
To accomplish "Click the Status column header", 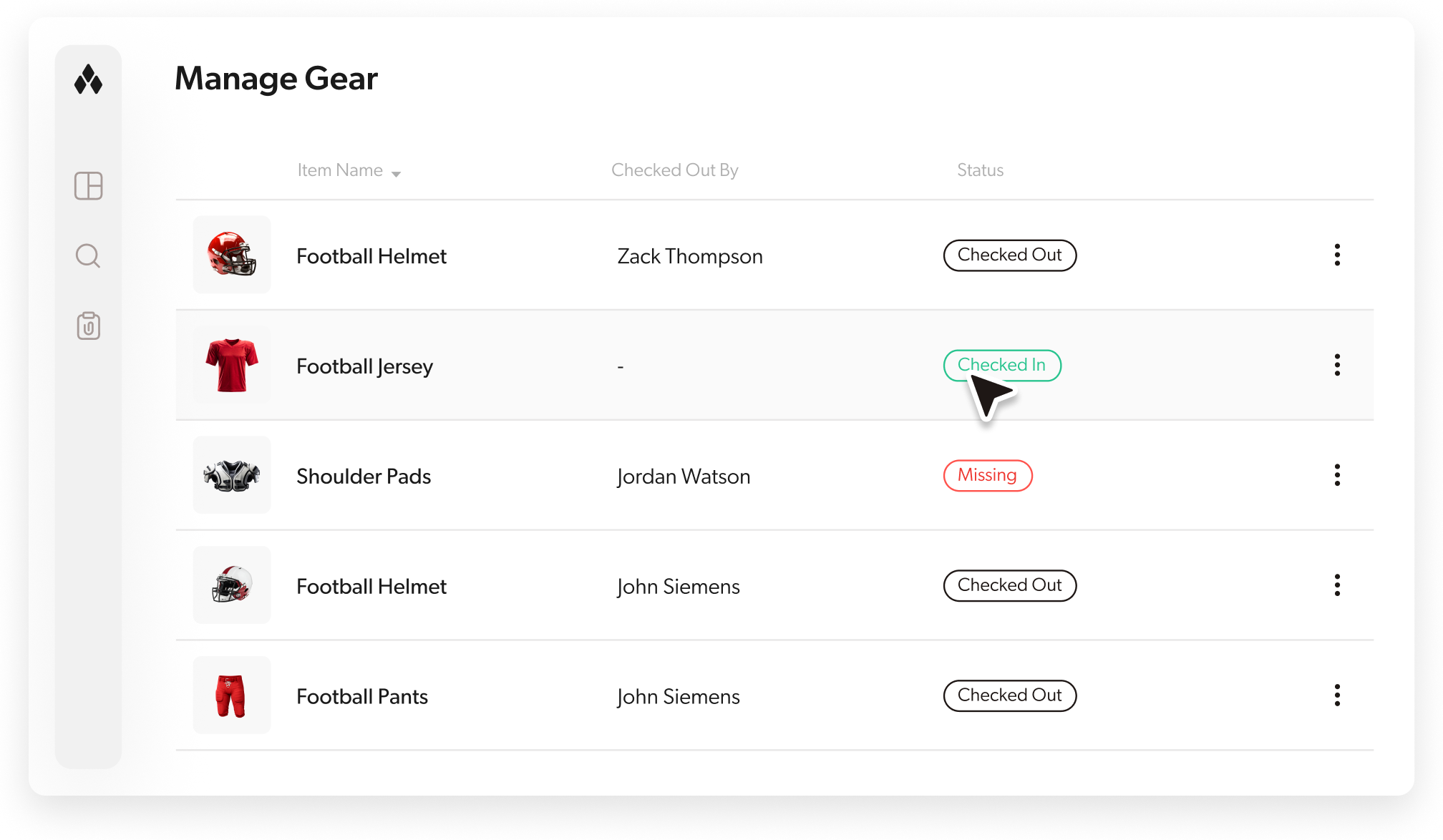I will pos(980,170).
